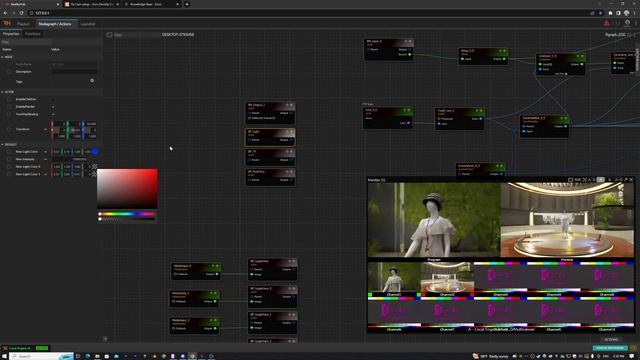
Task: Click the Local Engine status entry
Action: click(x=20, y=348)
